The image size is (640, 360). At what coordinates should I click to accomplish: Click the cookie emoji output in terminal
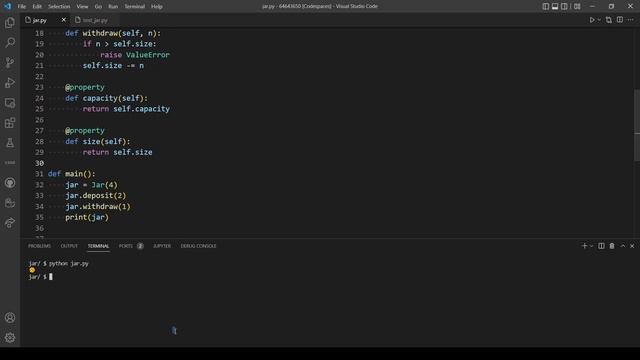point(32,270)
